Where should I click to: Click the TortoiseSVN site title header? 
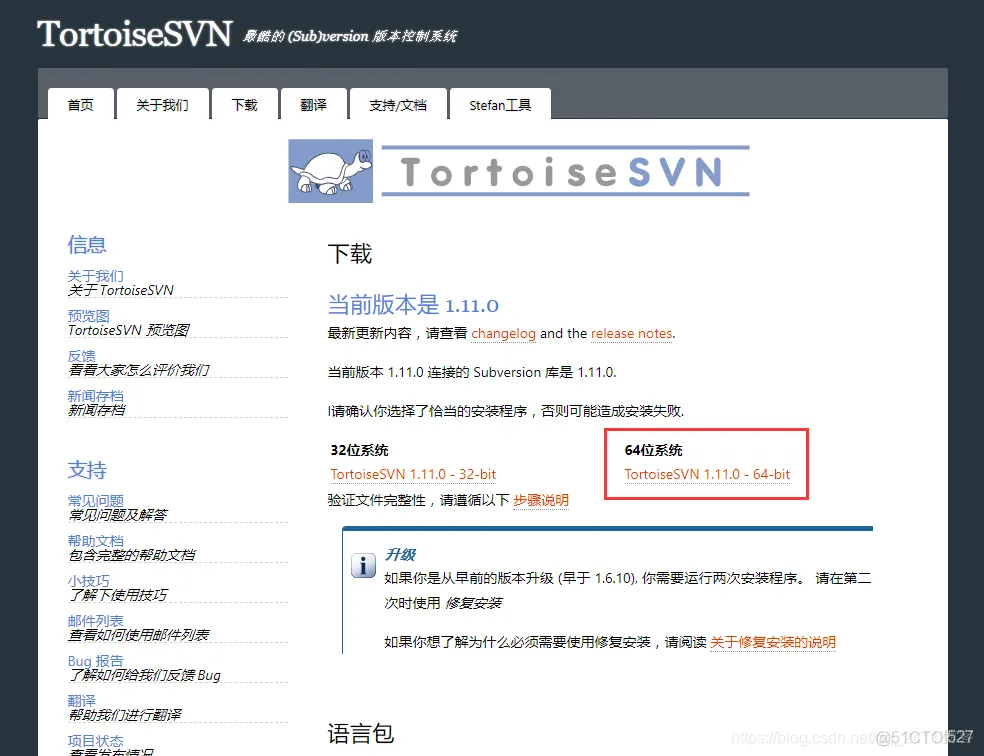tap(134, 34)
